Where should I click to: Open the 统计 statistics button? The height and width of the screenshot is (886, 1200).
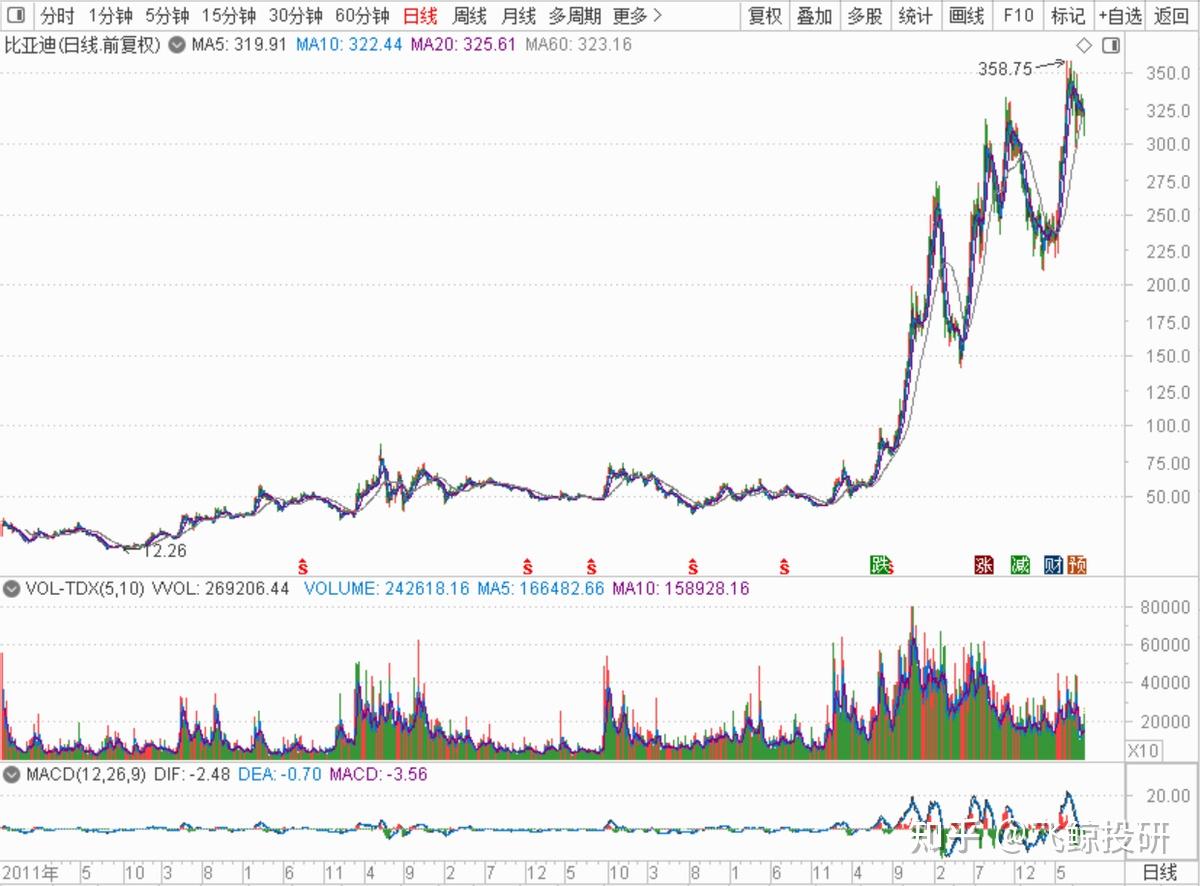(915, 16)
